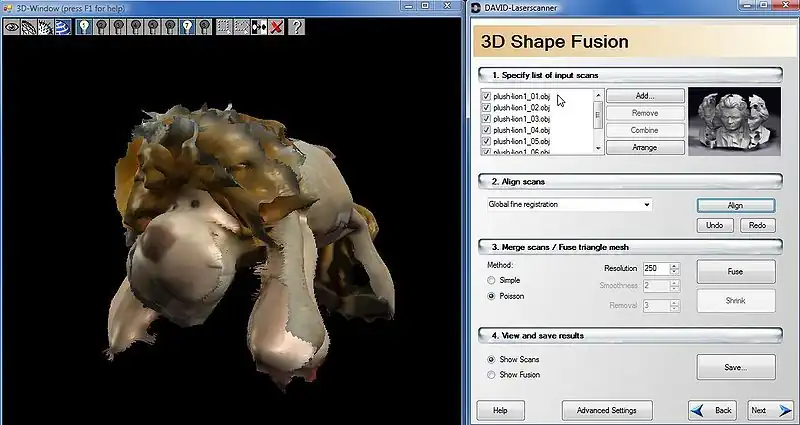Click the Resolution input field
The image size is (800, 425).
coord(654,269)
